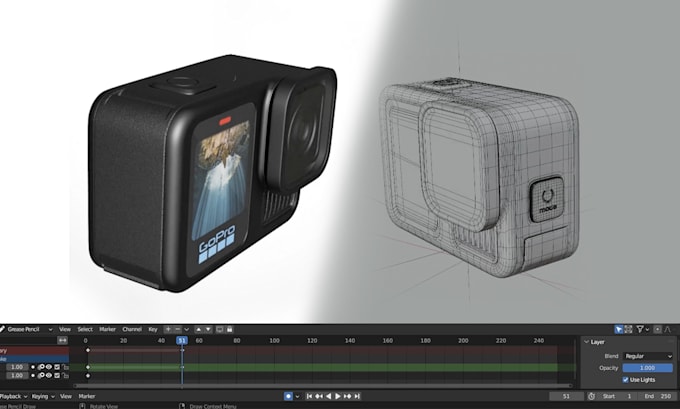
Task: Click the current frame field showing 51
Action: (x=566, y=396)
